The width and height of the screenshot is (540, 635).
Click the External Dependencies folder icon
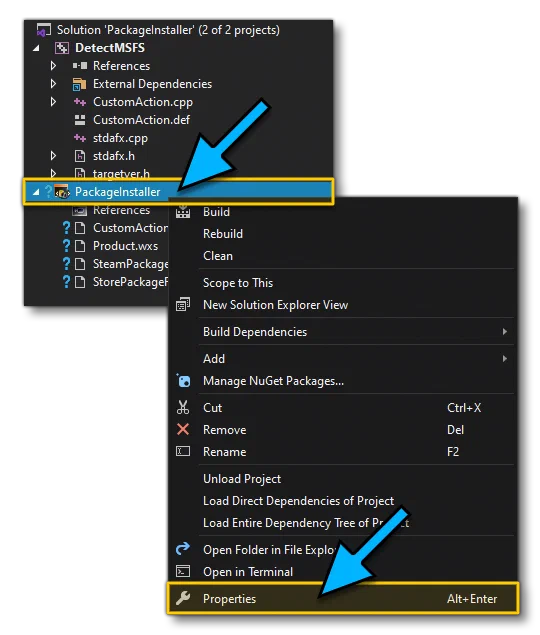point(79,84)
